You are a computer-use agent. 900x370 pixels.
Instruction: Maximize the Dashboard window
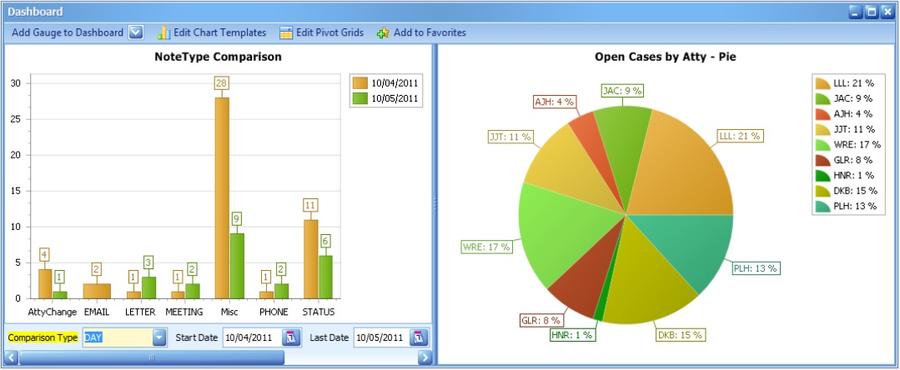tap(871, 11)
